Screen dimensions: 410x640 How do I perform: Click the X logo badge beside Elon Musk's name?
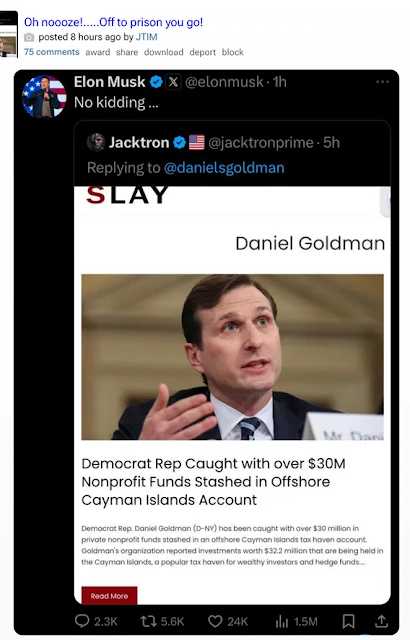tap(173, 82)
